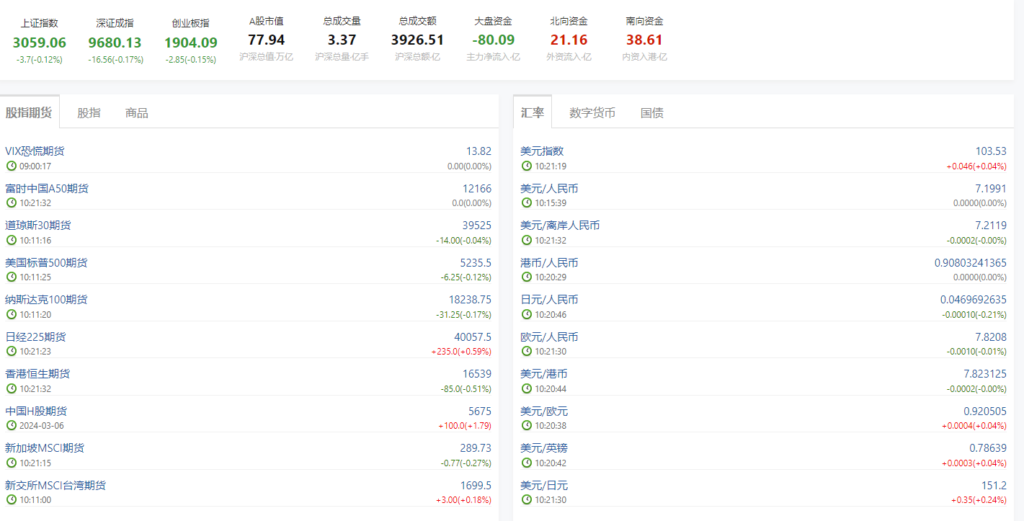The width and height of the screenshot is (1024, 521).
Task: Click the clock icon under VIX恐慌期货
Action: pyautogui.click(x=11, y=166)
